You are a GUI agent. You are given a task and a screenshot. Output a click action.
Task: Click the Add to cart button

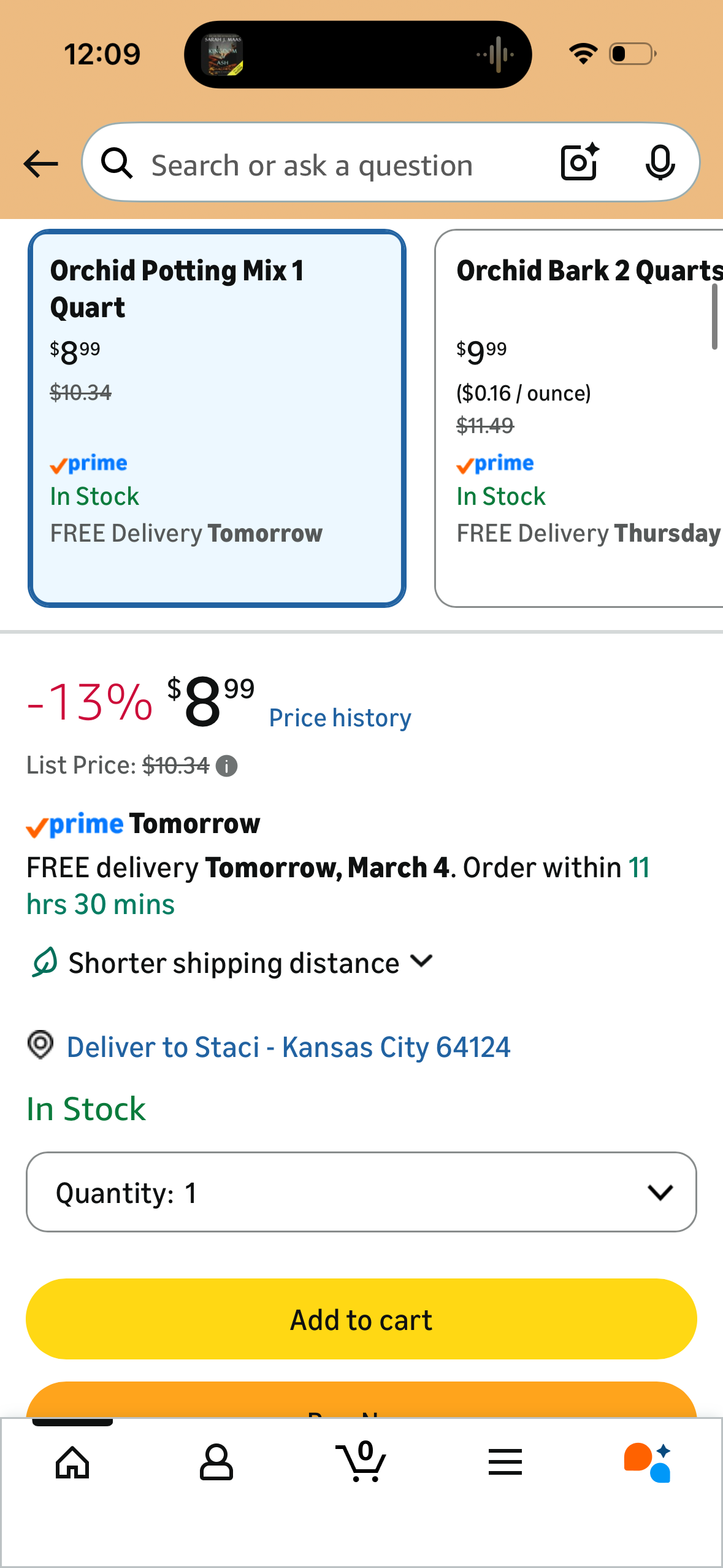361,1319
